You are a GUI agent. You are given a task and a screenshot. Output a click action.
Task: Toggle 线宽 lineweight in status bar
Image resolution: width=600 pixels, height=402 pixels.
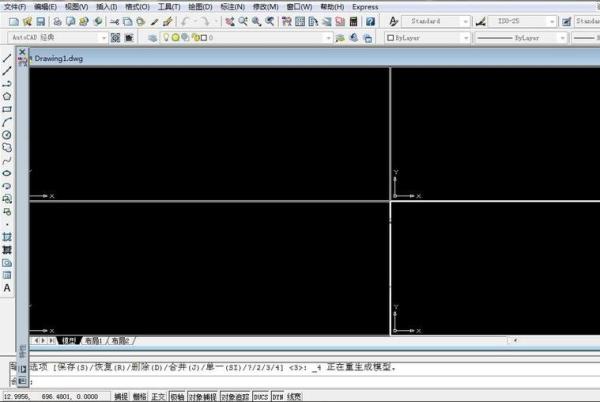(x=294, y=397)
